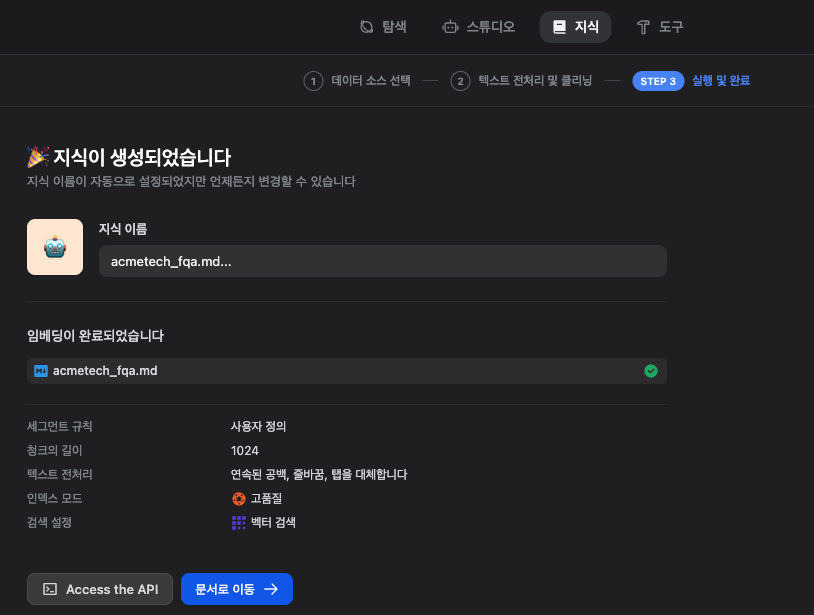Click the compass icon beside 탐색
The width and height of the screenshot is (814, 615).
pos(367,27)
